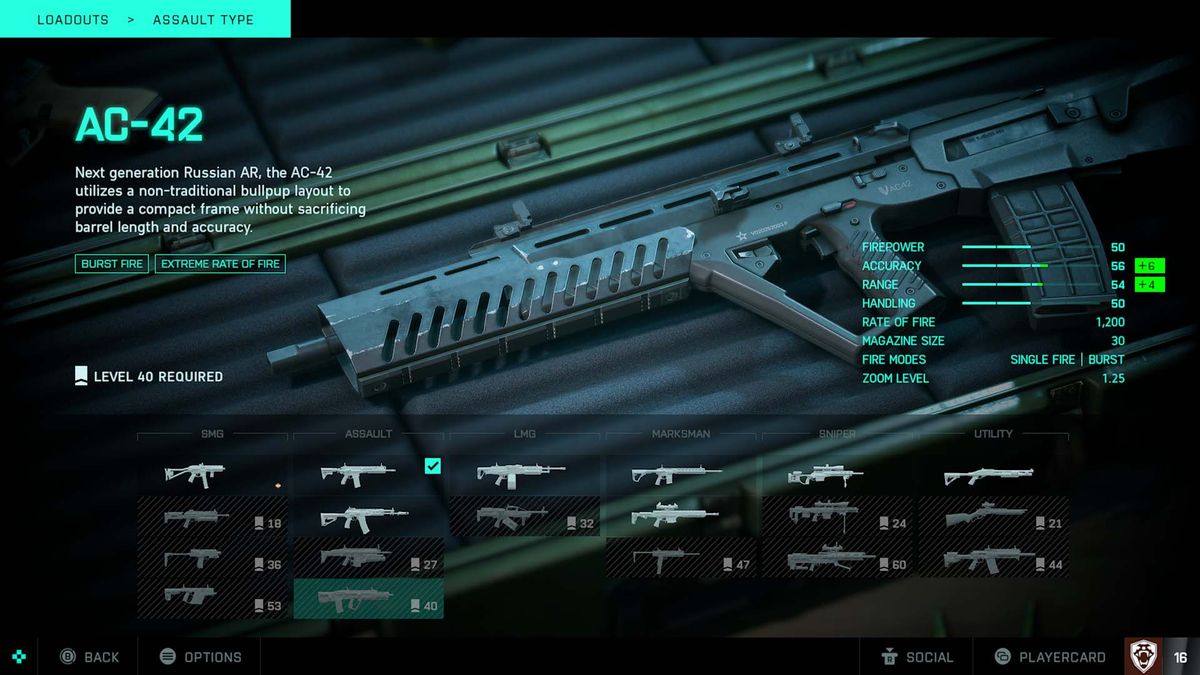This screenshot has width=1200, height=675.
Task: Open the SNIPER category header
Action: (x=837, y=434)
